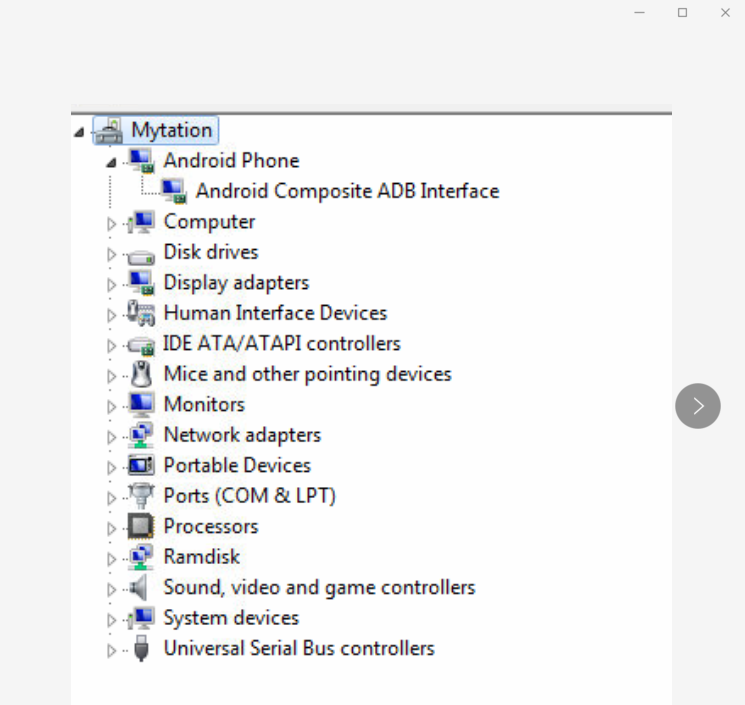This screenshot has height=705, width=745.
Task: Click the Disk drives icon
Action: 141,254
